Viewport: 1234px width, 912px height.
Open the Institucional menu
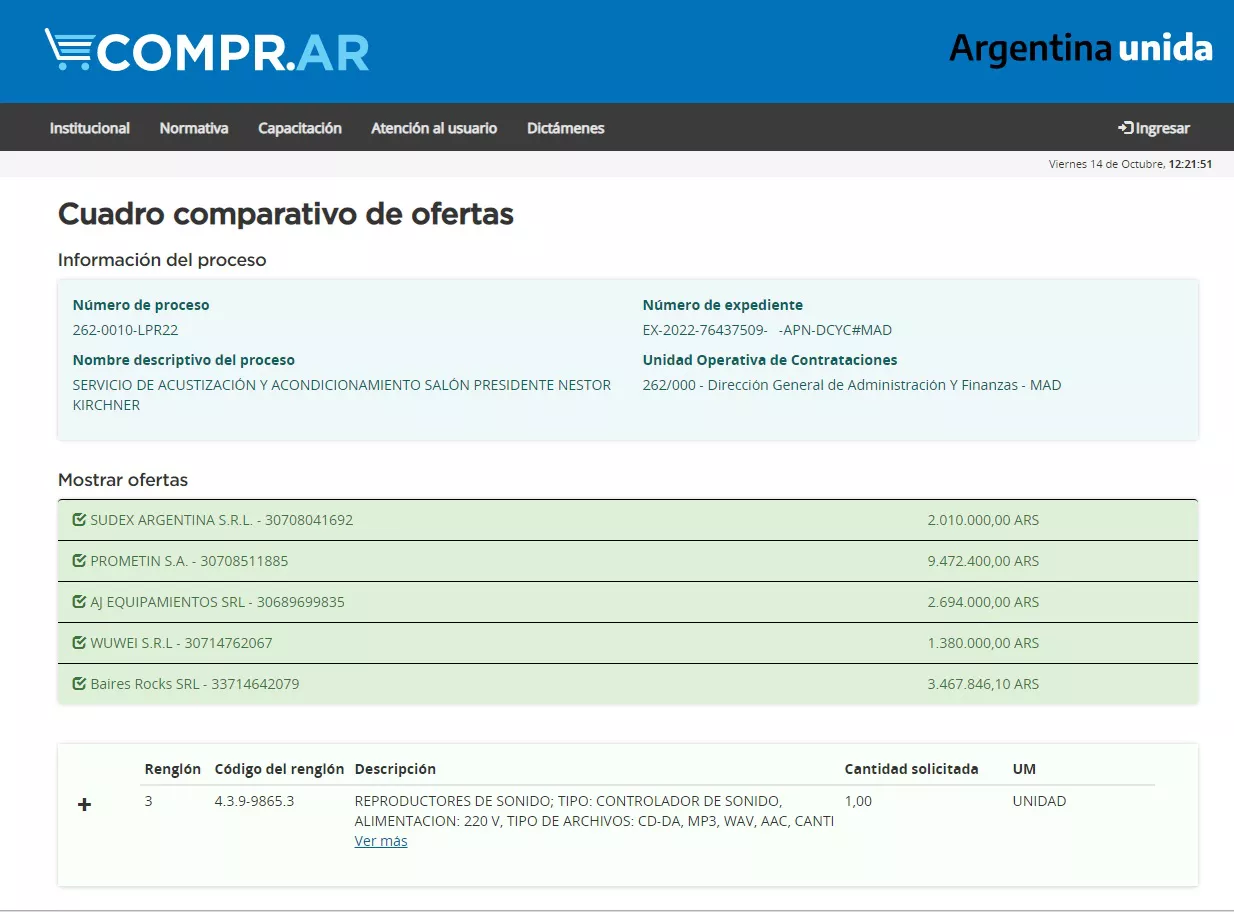click(x=90, y=128)
